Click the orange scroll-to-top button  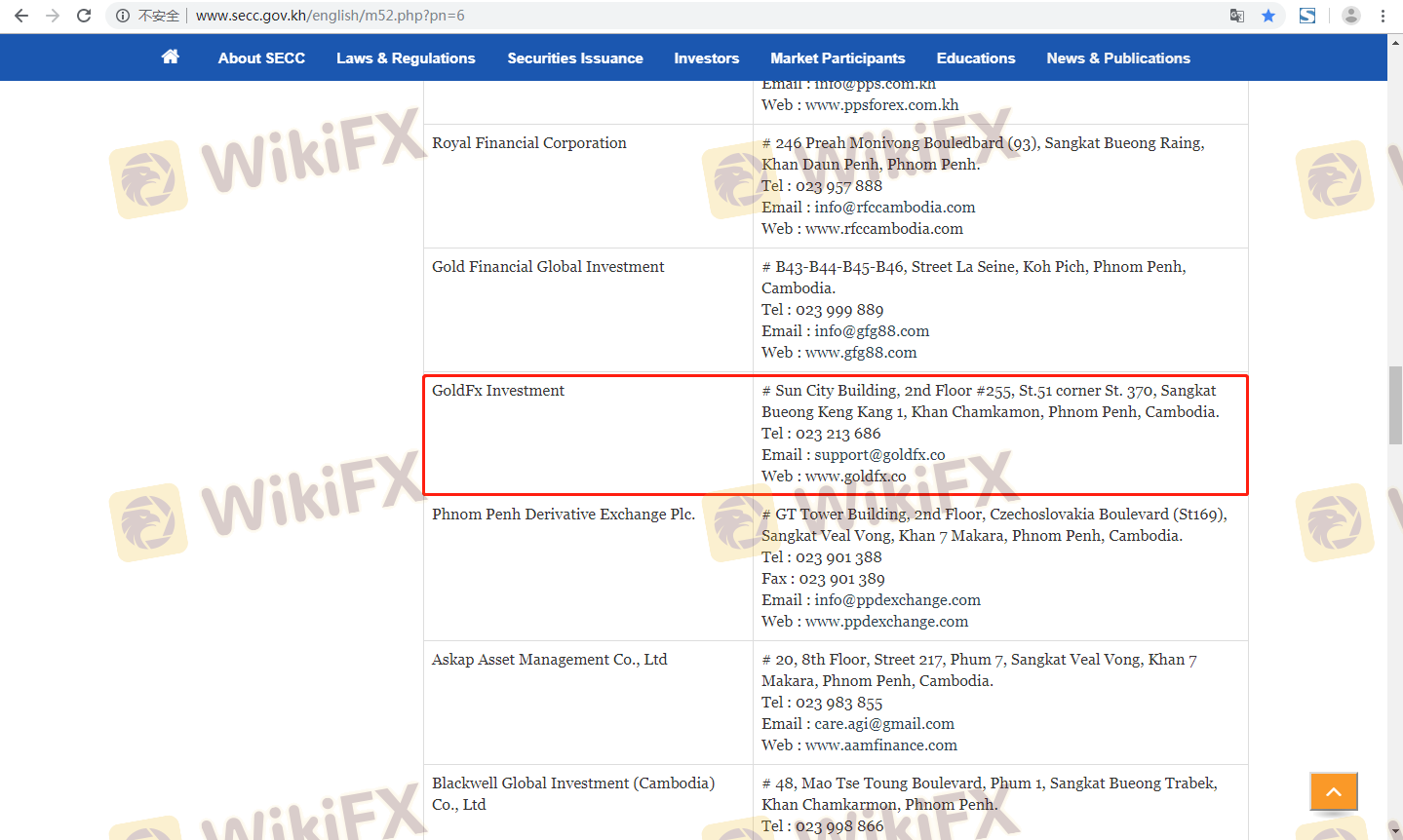point(1334,791)
